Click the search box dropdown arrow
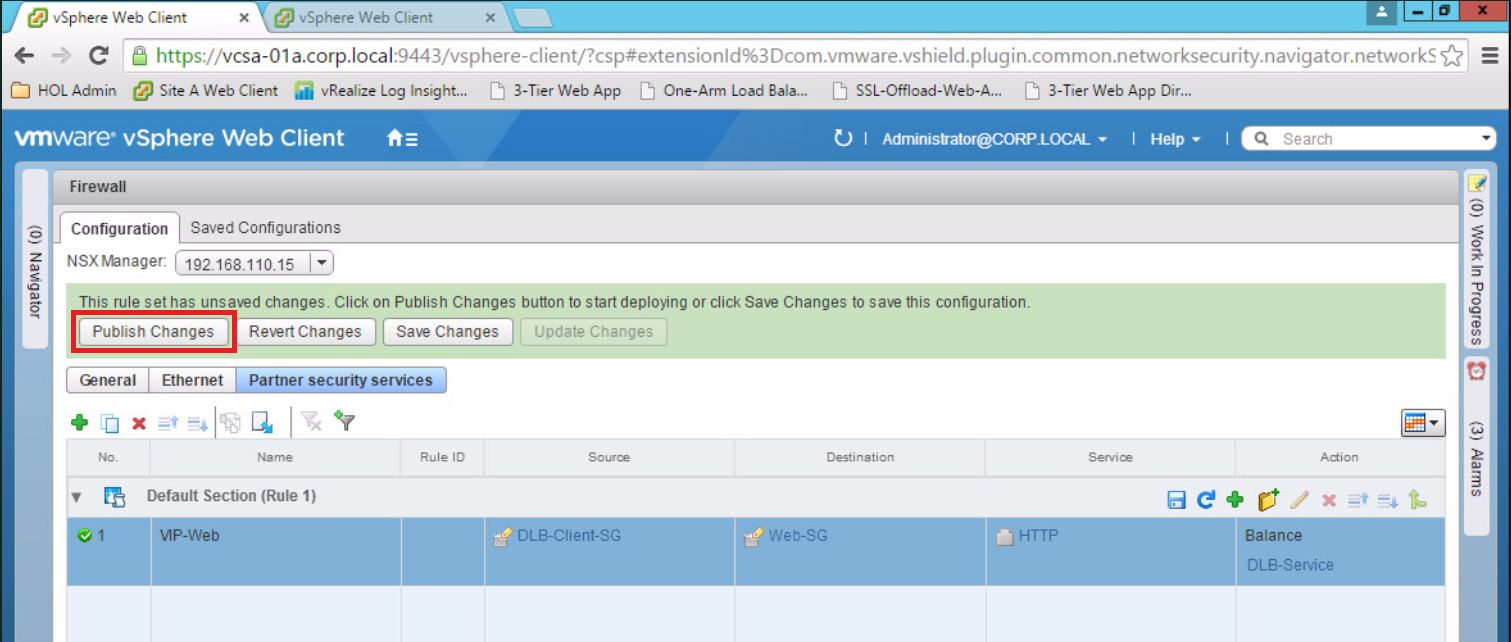This screenshot has width=1511, height=642. [x=1486, y=139]
